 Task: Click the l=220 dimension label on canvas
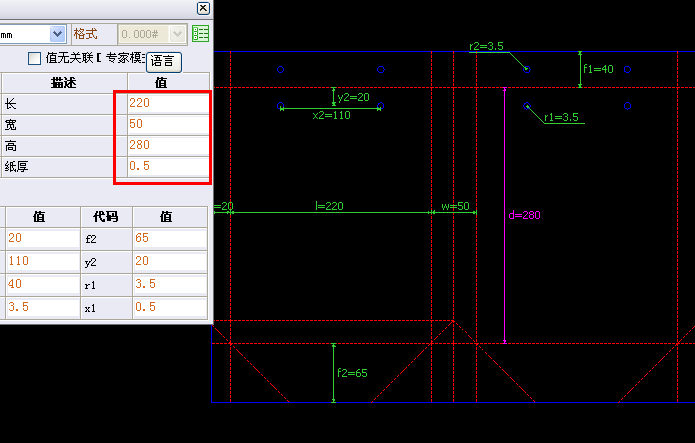[329, 206]
